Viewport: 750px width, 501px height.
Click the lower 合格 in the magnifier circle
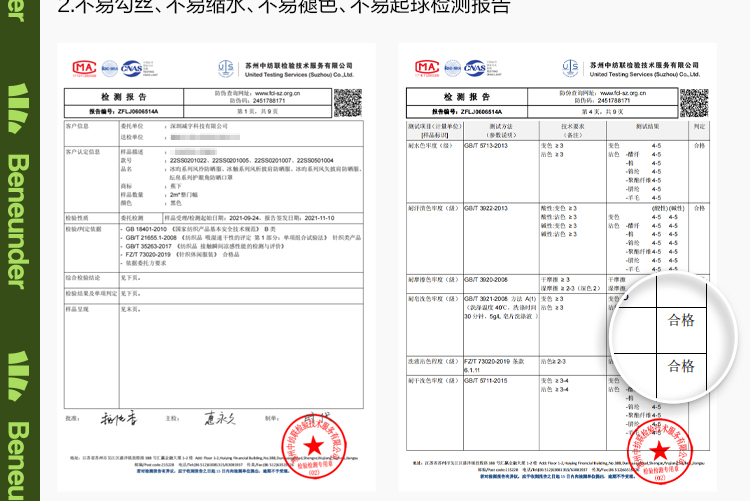681,366
